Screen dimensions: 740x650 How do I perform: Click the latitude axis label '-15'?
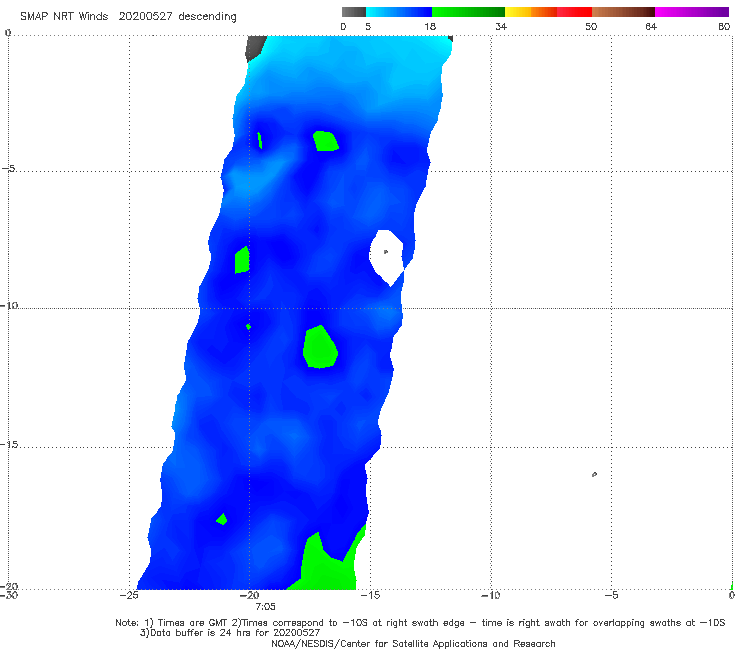click(9, 445)
